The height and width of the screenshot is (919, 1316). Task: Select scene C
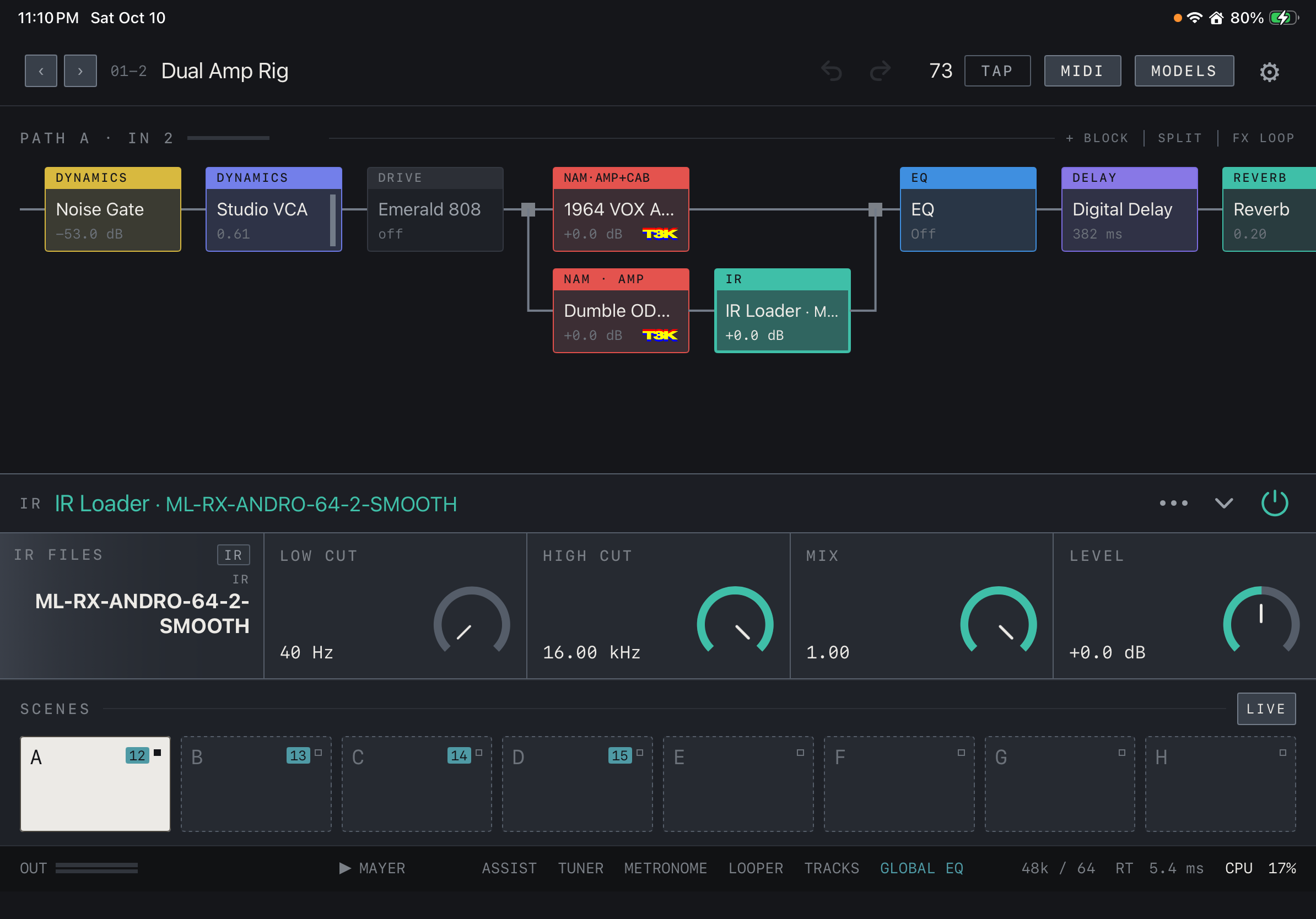417,784
